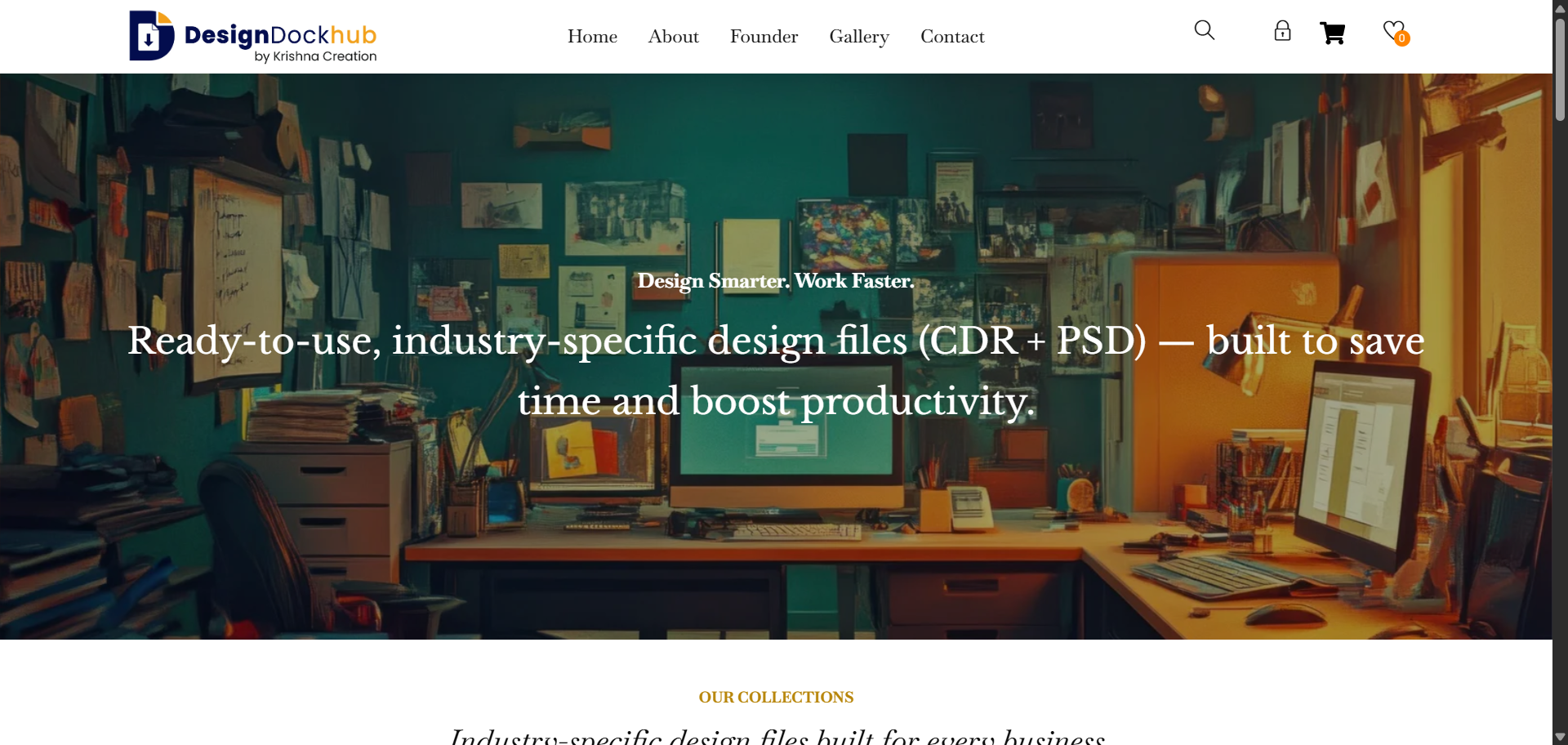This screenshot has width=1568, height=745.
Task: Go to the Home menu item
Action: (x=592, y=37)
